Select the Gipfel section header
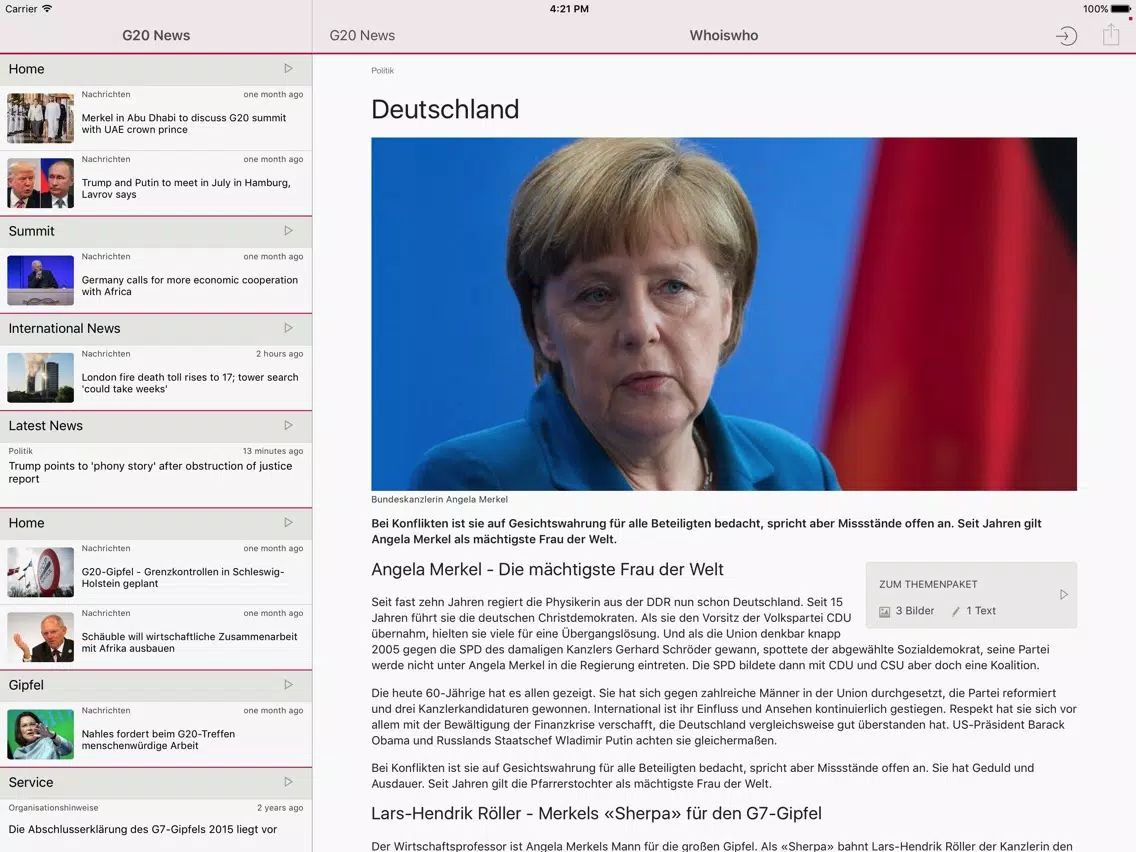1136x852 pixels. pyautogui.click(x=156, y=685)
